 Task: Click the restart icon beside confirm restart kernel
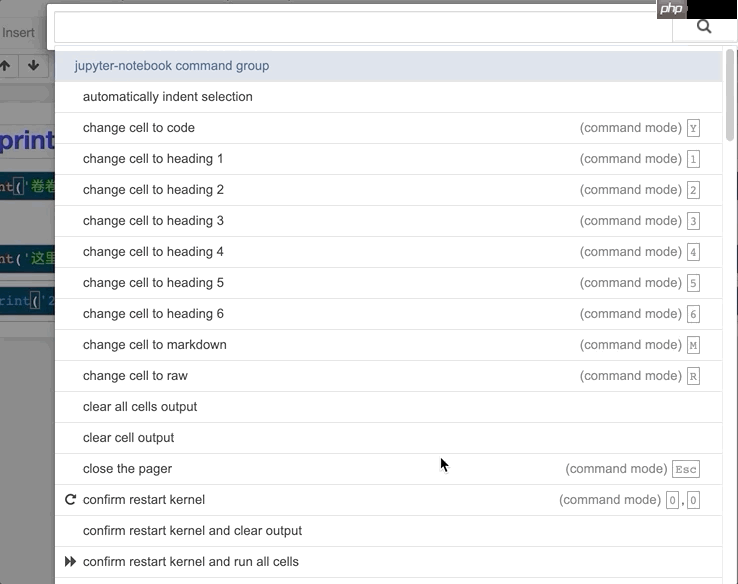(x=70, y=500)
